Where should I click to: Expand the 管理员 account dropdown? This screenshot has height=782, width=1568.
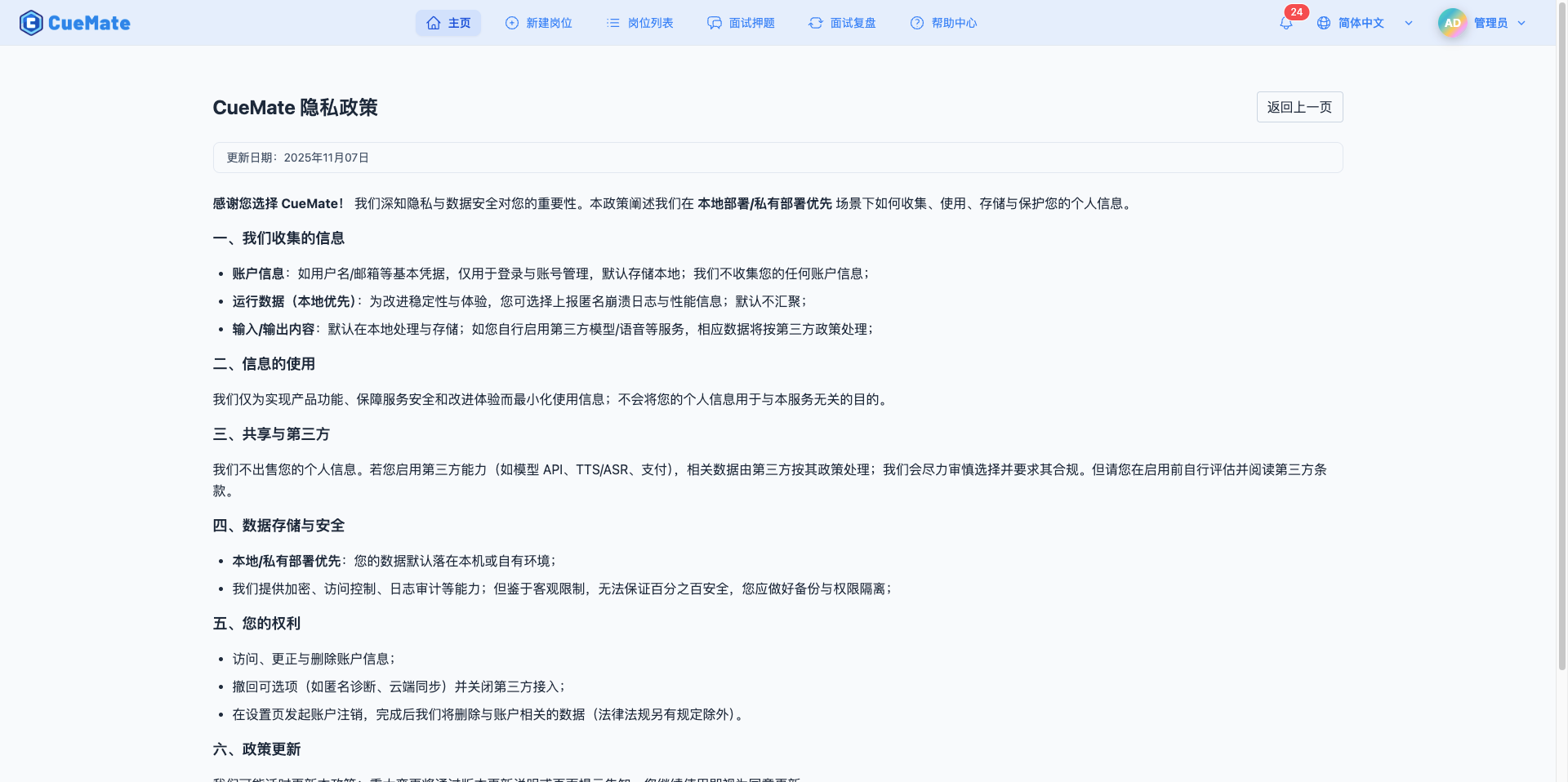tap(1521, 23)
